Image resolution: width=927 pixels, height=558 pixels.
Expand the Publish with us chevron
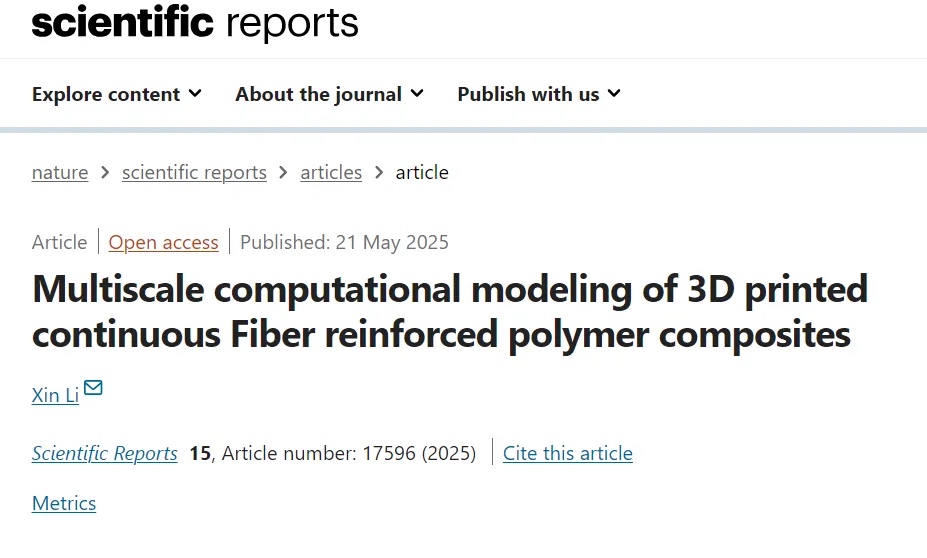click(614, 93)
